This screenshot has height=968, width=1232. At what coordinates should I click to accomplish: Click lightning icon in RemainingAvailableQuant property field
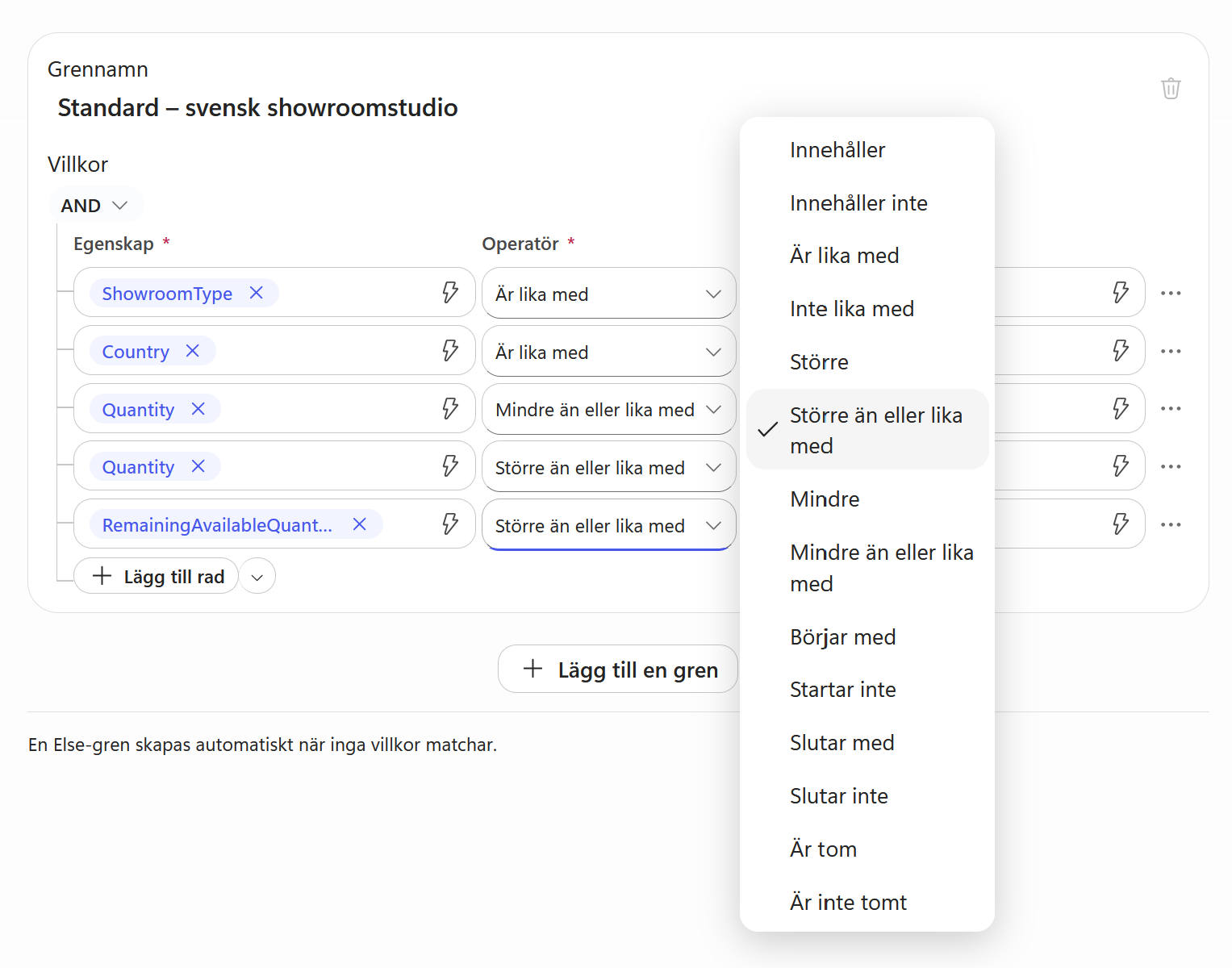pyautogui.click(x=450, y=524)
